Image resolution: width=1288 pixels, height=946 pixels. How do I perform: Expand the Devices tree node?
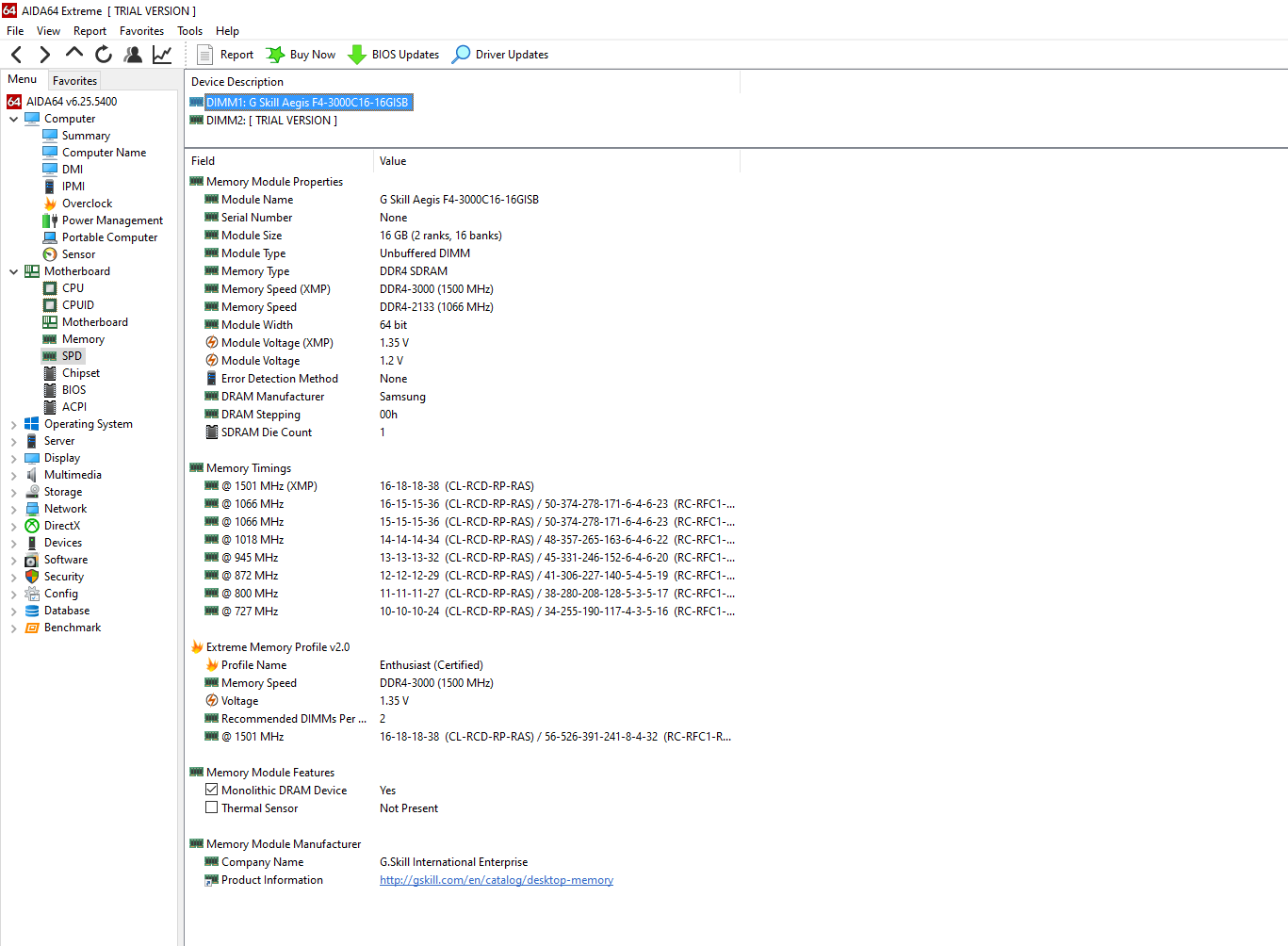[x=13, y=543]
